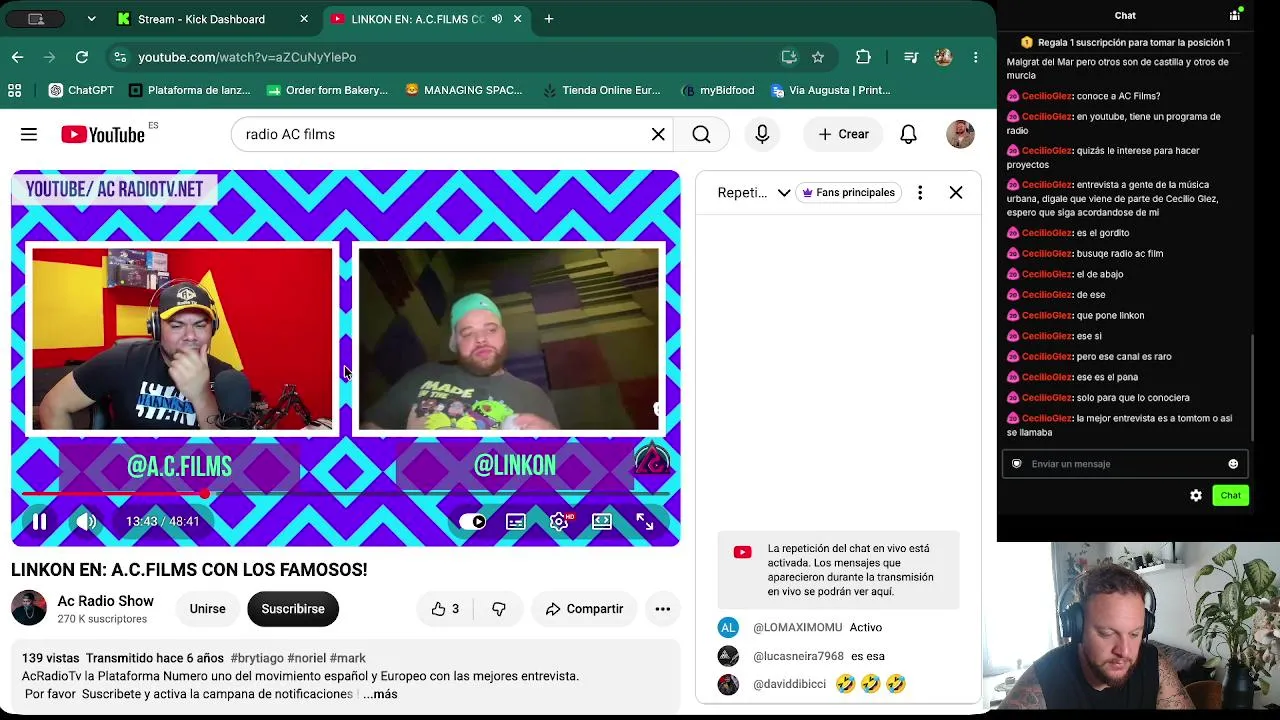Open the myBidfood bookmark
The height and width of the screenshot is (720, 1280).
717,90
